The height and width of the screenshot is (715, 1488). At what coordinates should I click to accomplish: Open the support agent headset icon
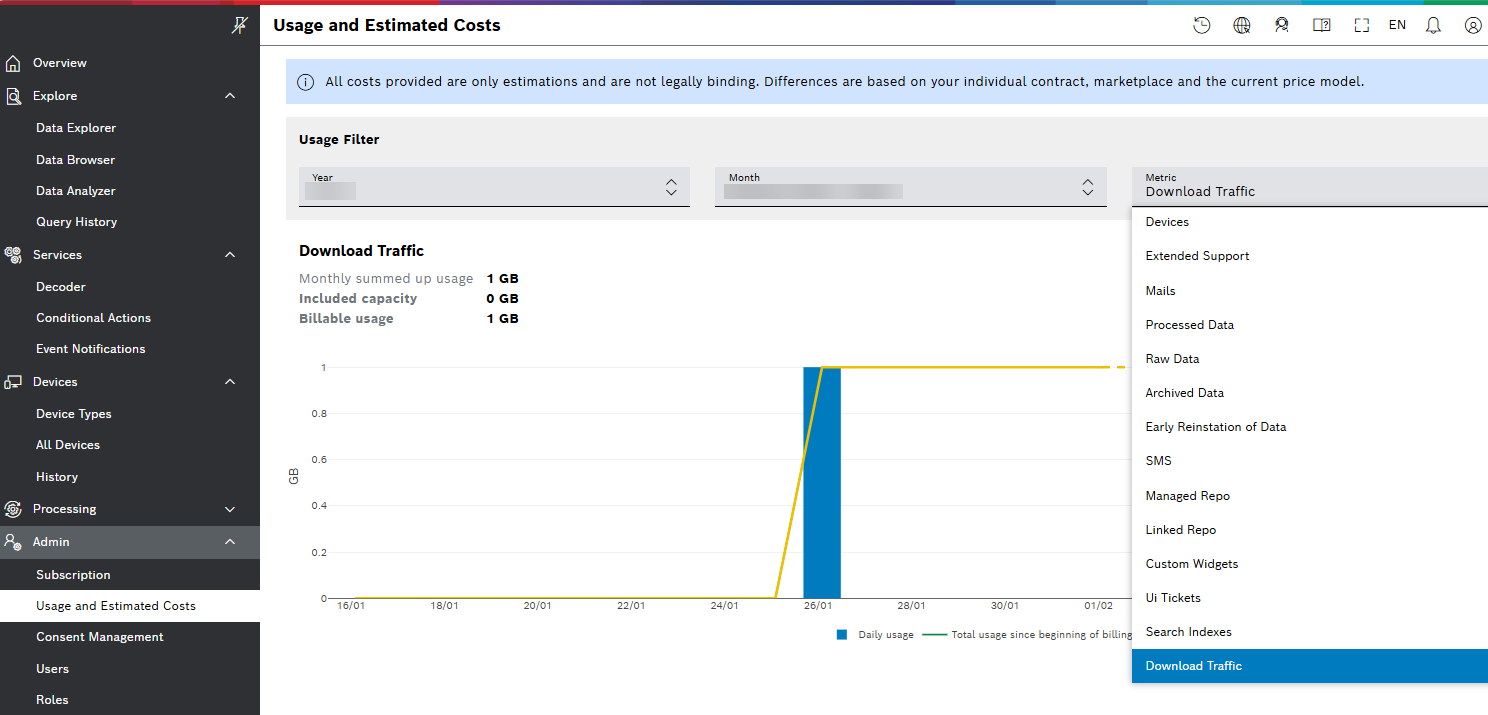point(1281,26)
